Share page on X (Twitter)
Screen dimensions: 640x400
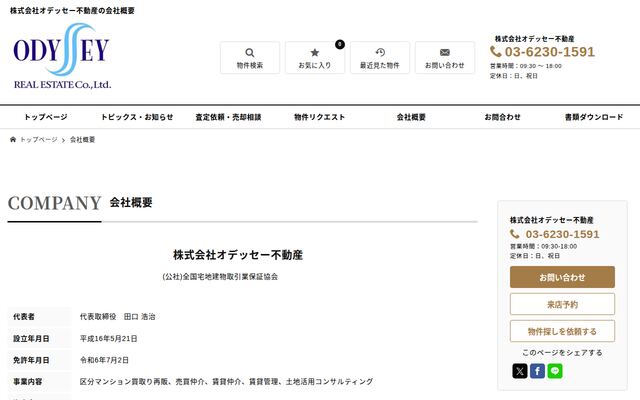tap(520, 371)
